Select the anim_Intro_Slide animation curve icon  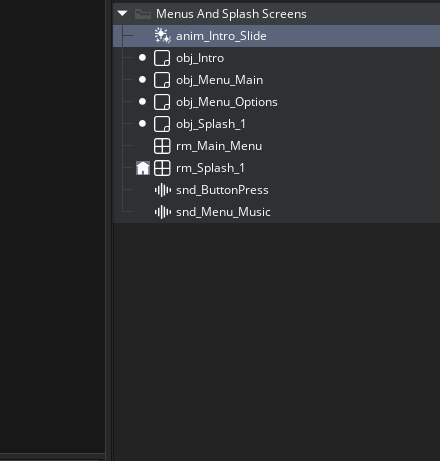click(x=162, y=36)
